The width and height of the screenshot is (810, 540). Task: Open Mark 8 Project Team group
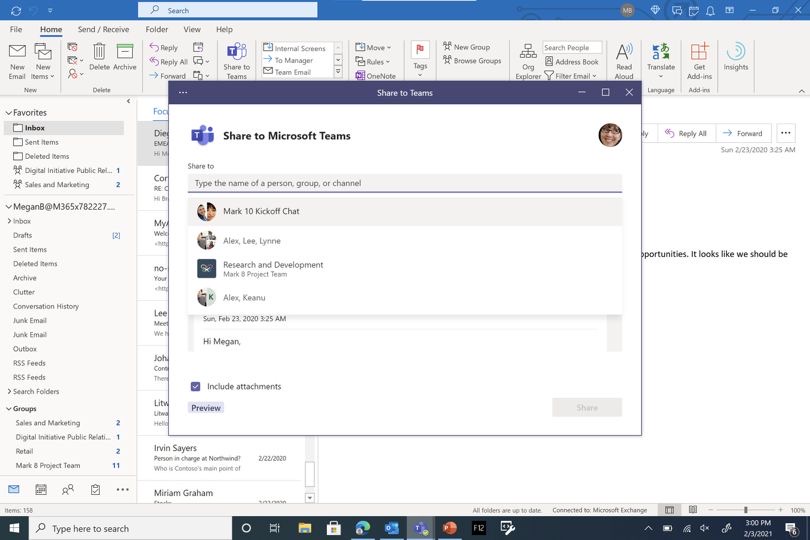pos(48,466)
